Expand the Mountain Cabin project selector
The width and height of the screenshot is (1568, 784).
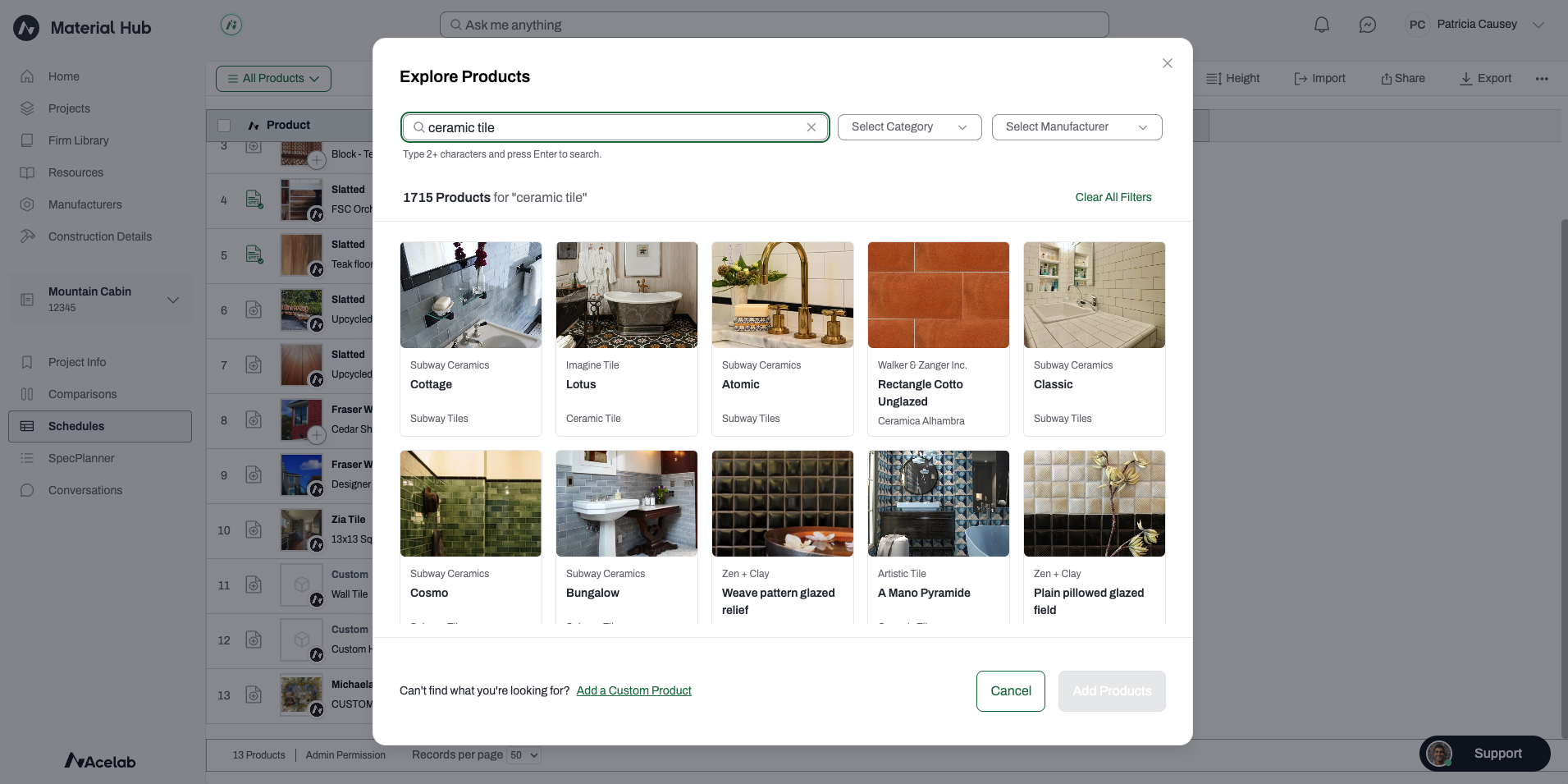pos(173,300)
